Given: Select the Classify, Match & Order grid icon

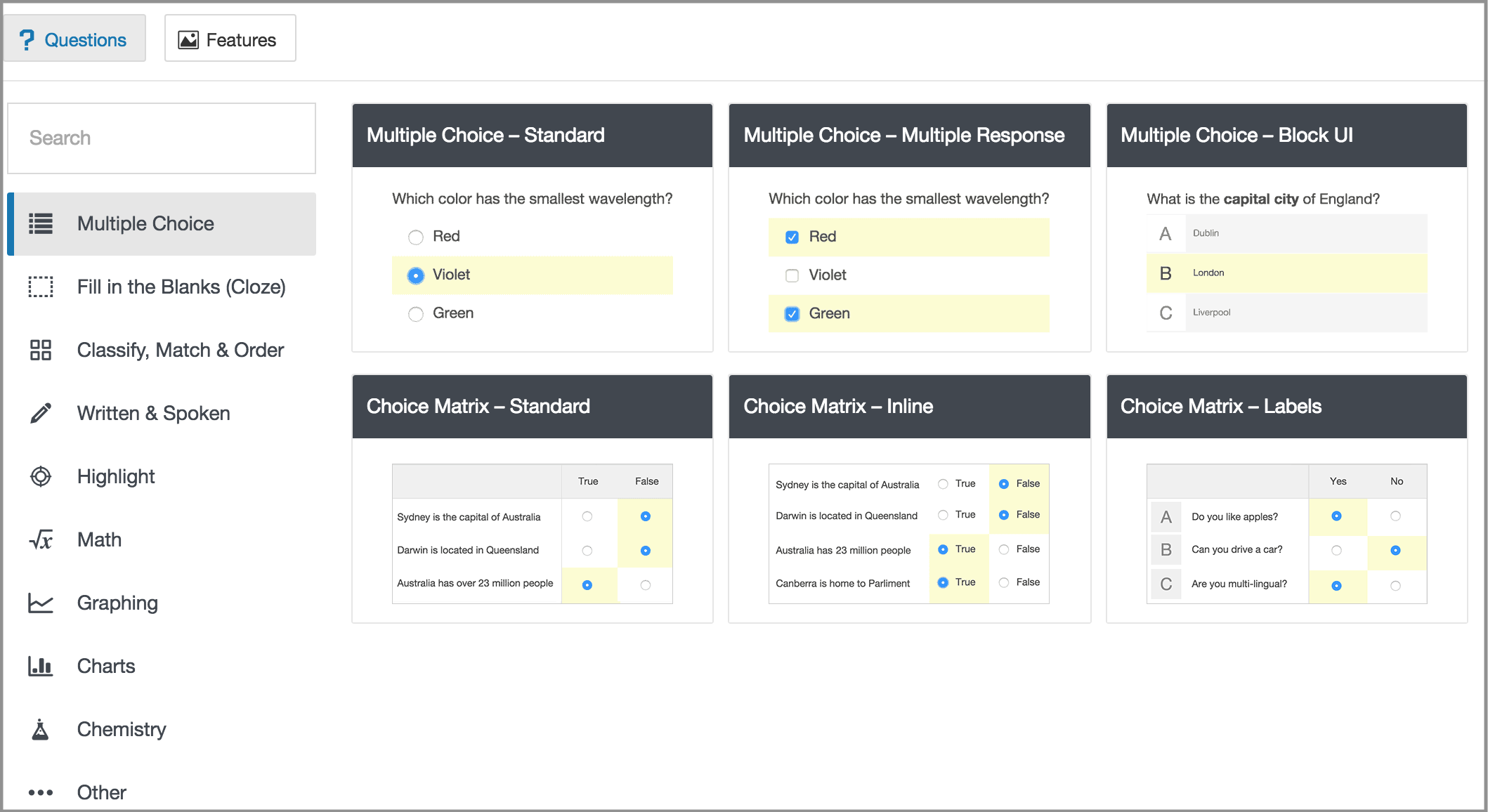Looking at the screenshot, I should pos(41,350).
